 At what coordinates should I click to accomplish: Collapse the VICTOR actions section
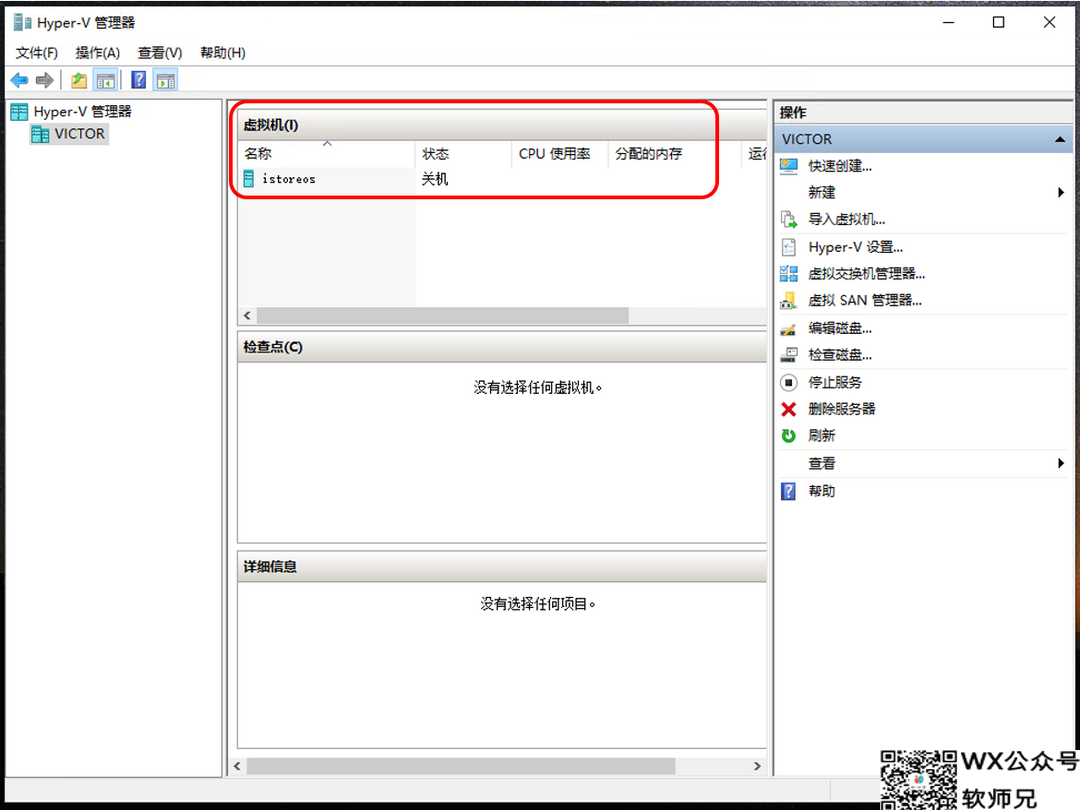point(1060,140)
